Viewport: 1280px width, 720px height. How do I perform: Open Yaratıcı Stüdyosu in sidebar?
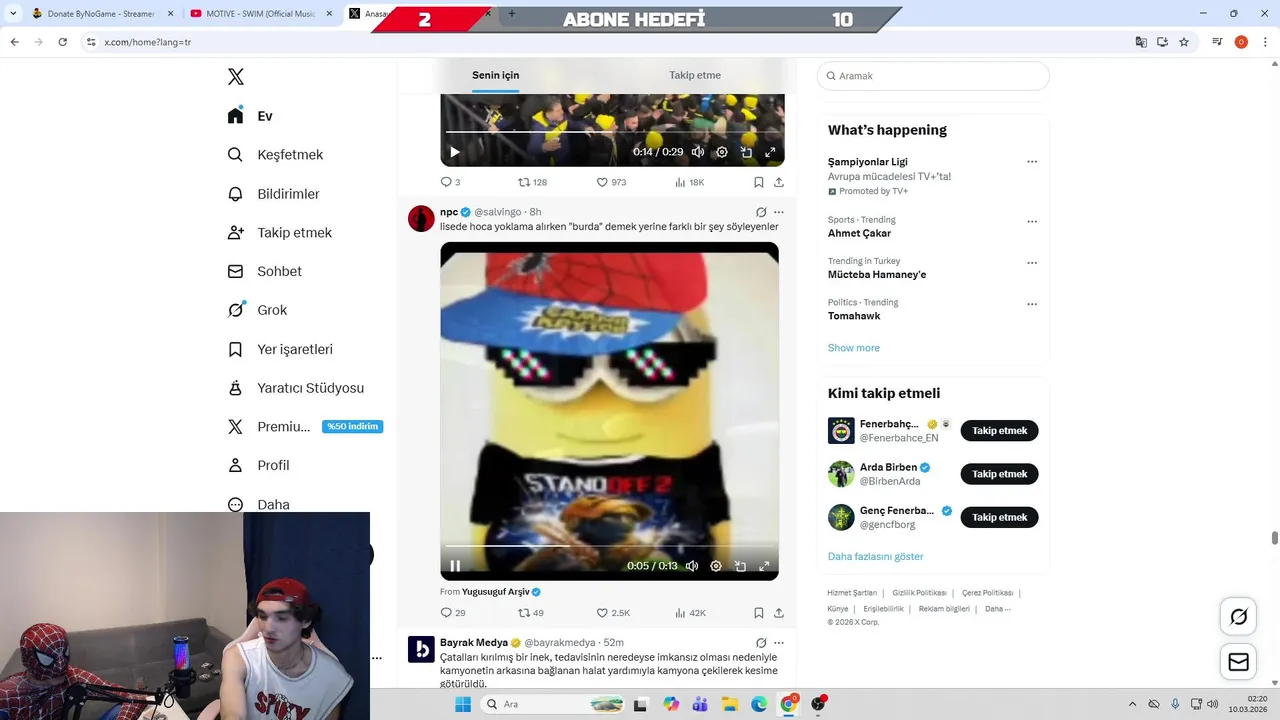[x=296, y=388]
